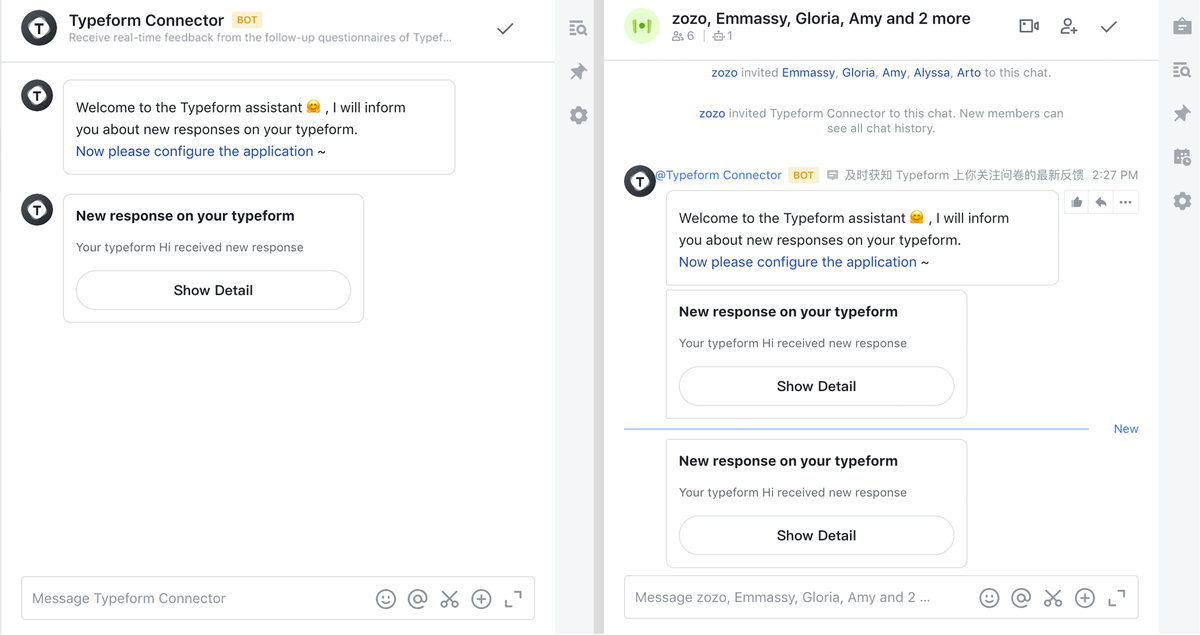Viewport: 1200px width, 635px height.
Task: Expand the group message editor
Action: pyautogui.click(x=1117, y=598)
